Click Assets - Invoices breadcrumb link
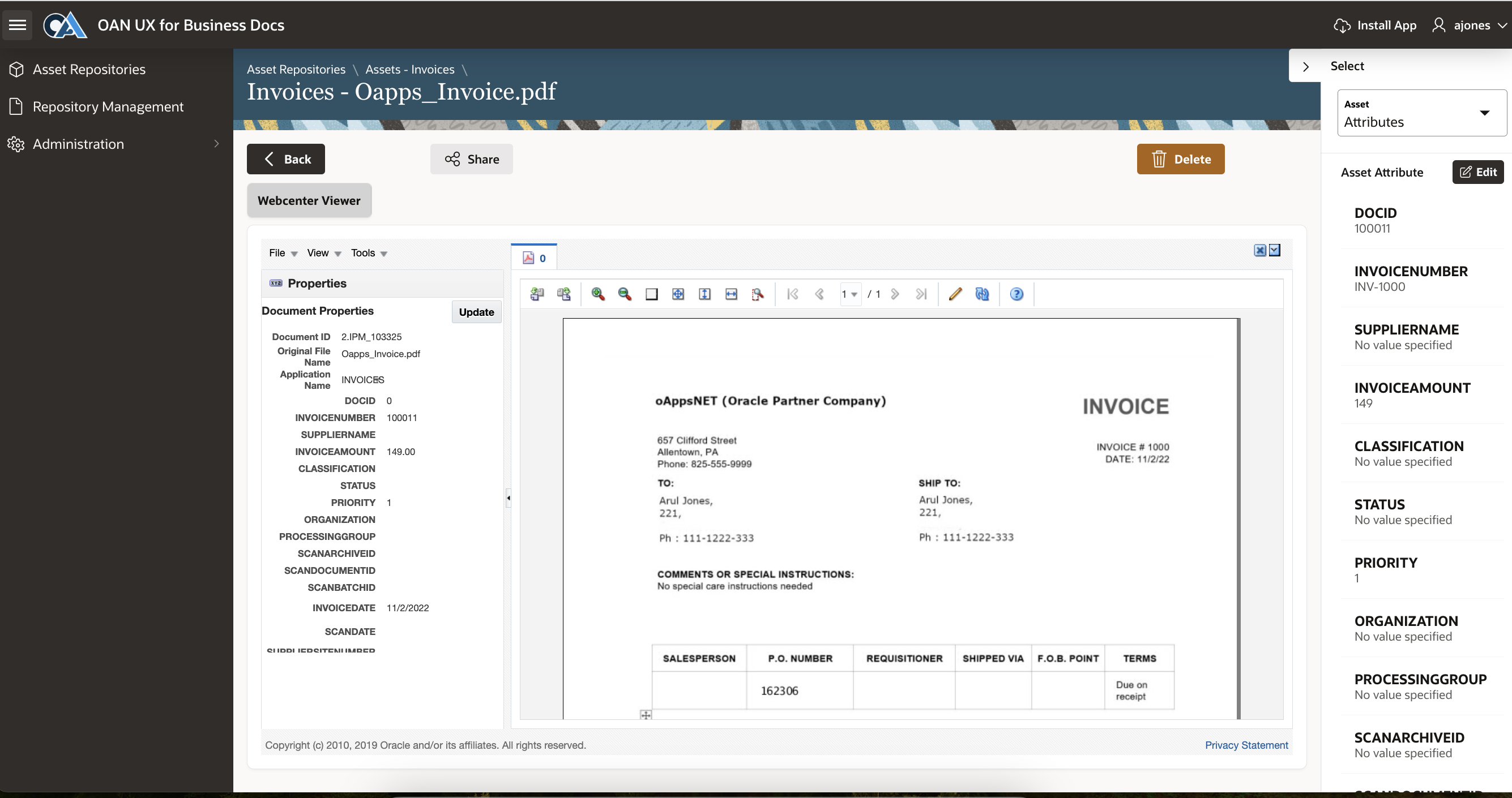Image resolution: width=1512 pixels, height=798 pixels. pos(409,69)
